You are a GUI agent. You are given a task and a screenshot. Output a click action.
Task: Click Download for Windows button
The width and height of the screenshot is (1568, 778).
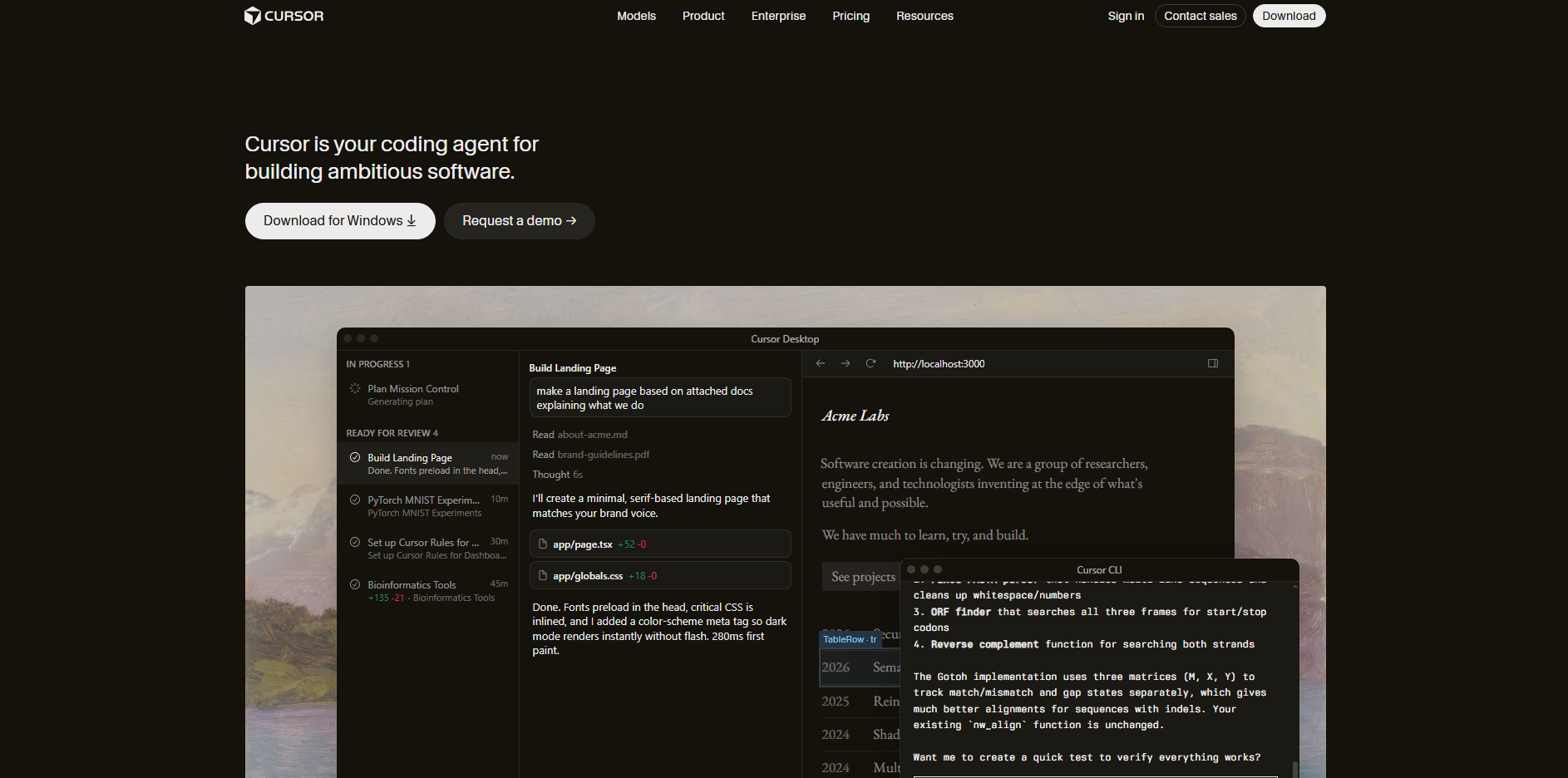pos(340,221)
